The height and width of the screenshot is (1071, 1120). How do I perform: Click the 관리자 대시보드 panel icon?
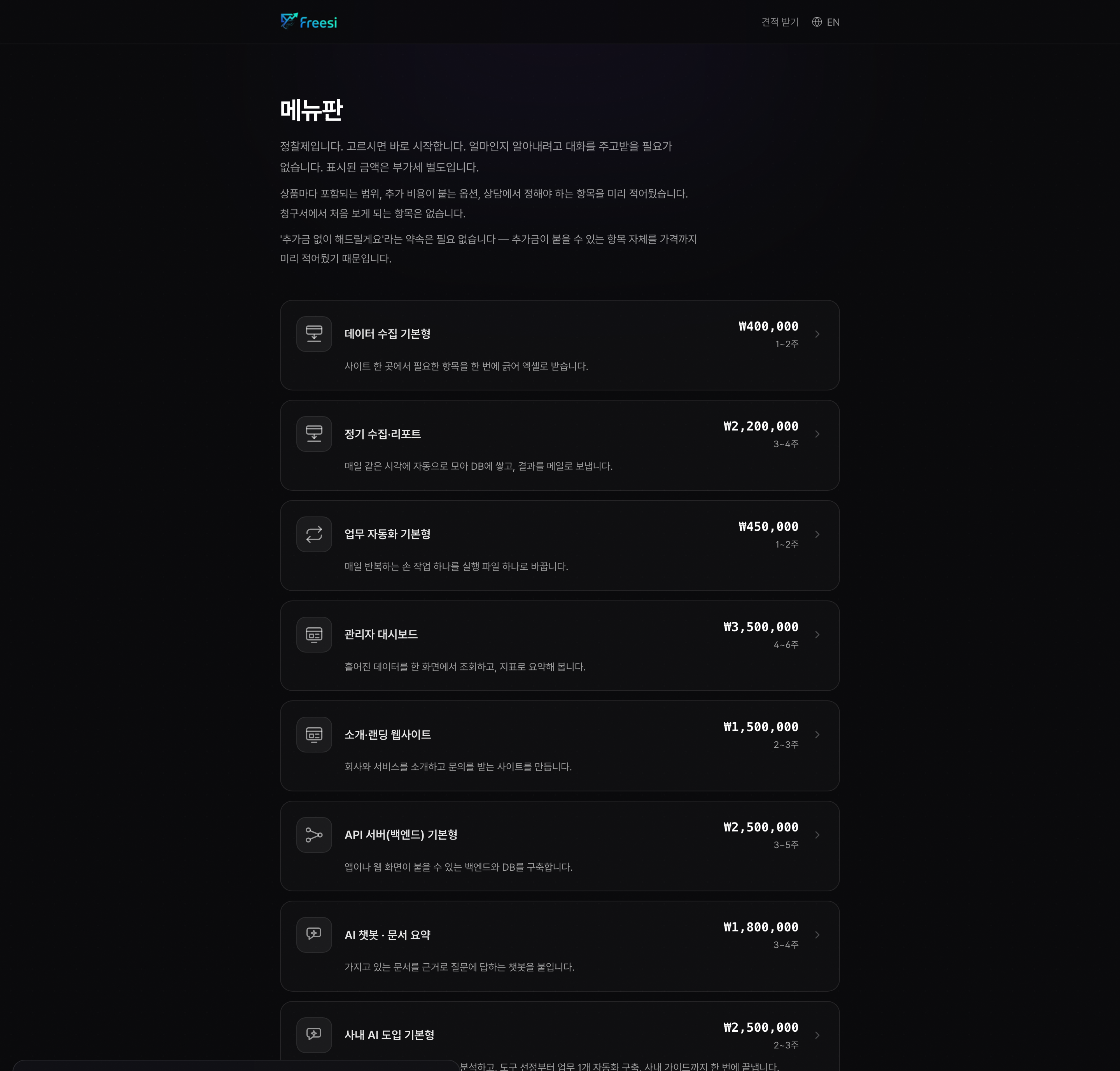coord(314,634)
